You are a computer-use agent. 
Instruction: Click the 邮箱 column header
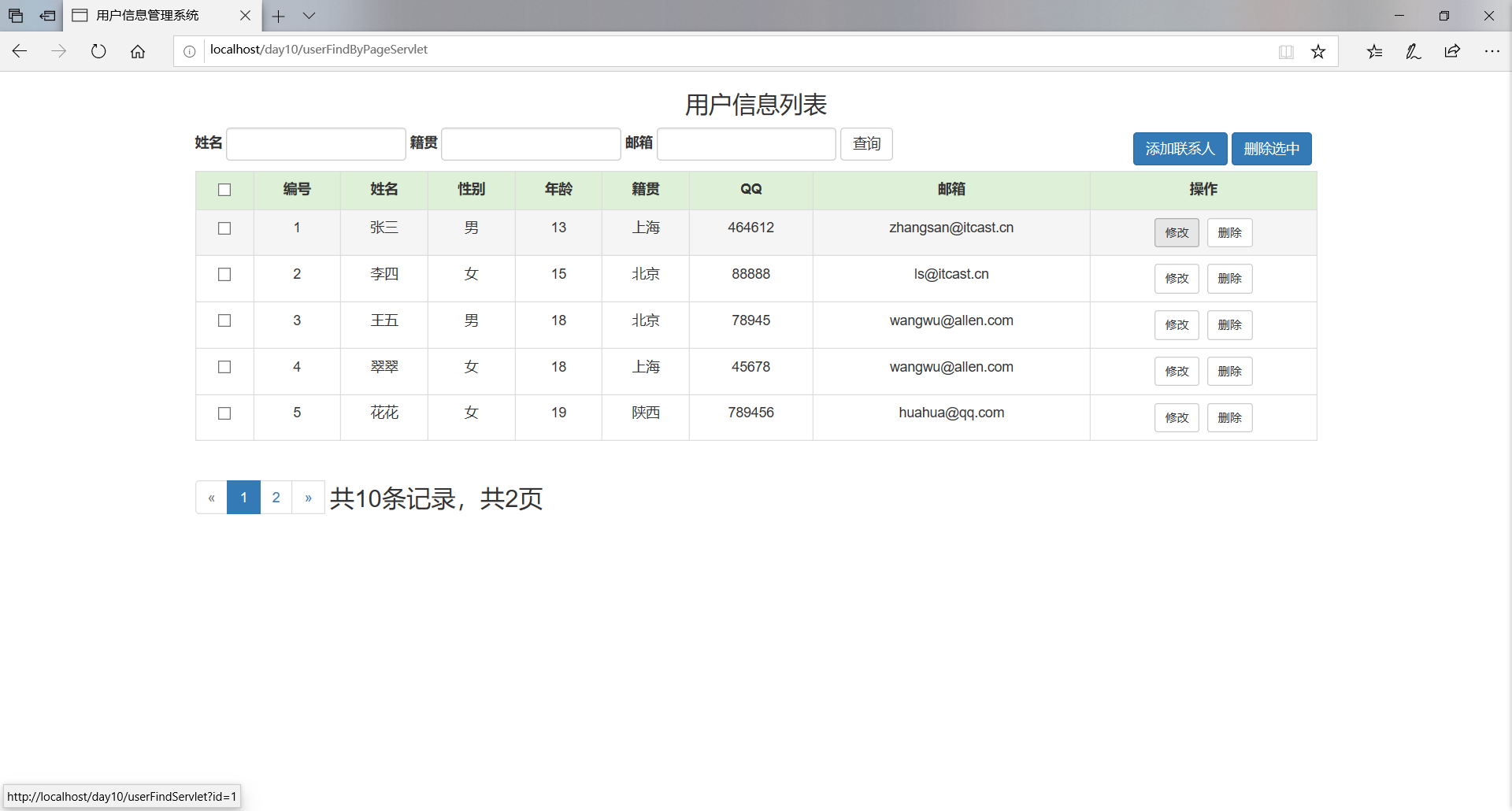coord(951,189)
